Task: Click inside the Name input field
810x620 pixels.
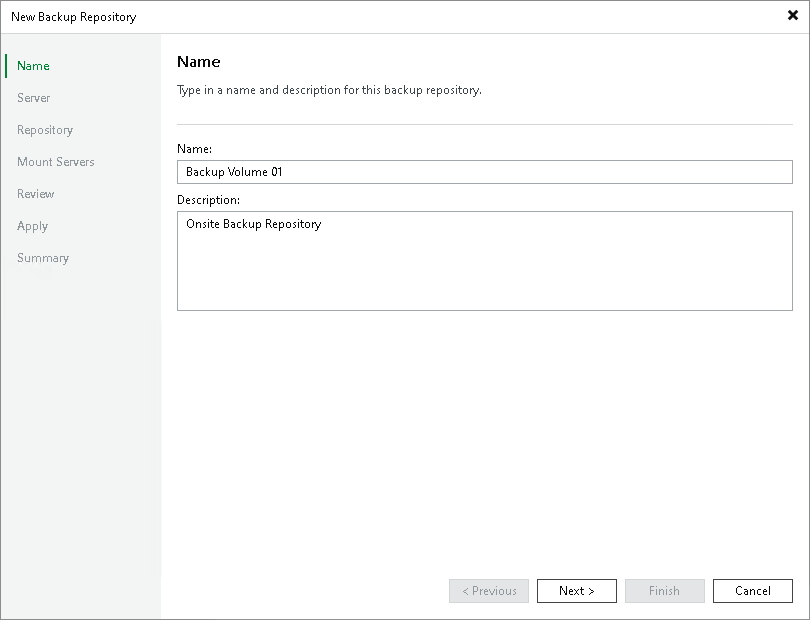Action: click(484, 171)
